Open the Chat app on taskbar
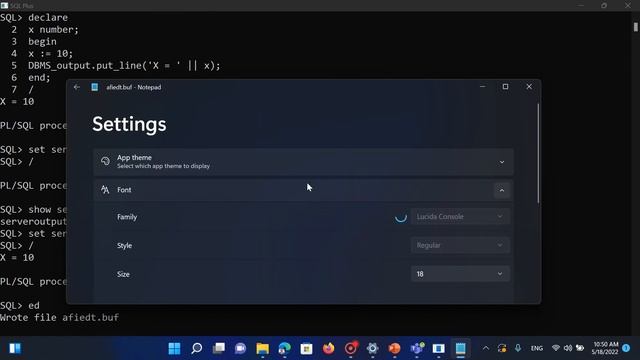 click(x=240, y=348)
